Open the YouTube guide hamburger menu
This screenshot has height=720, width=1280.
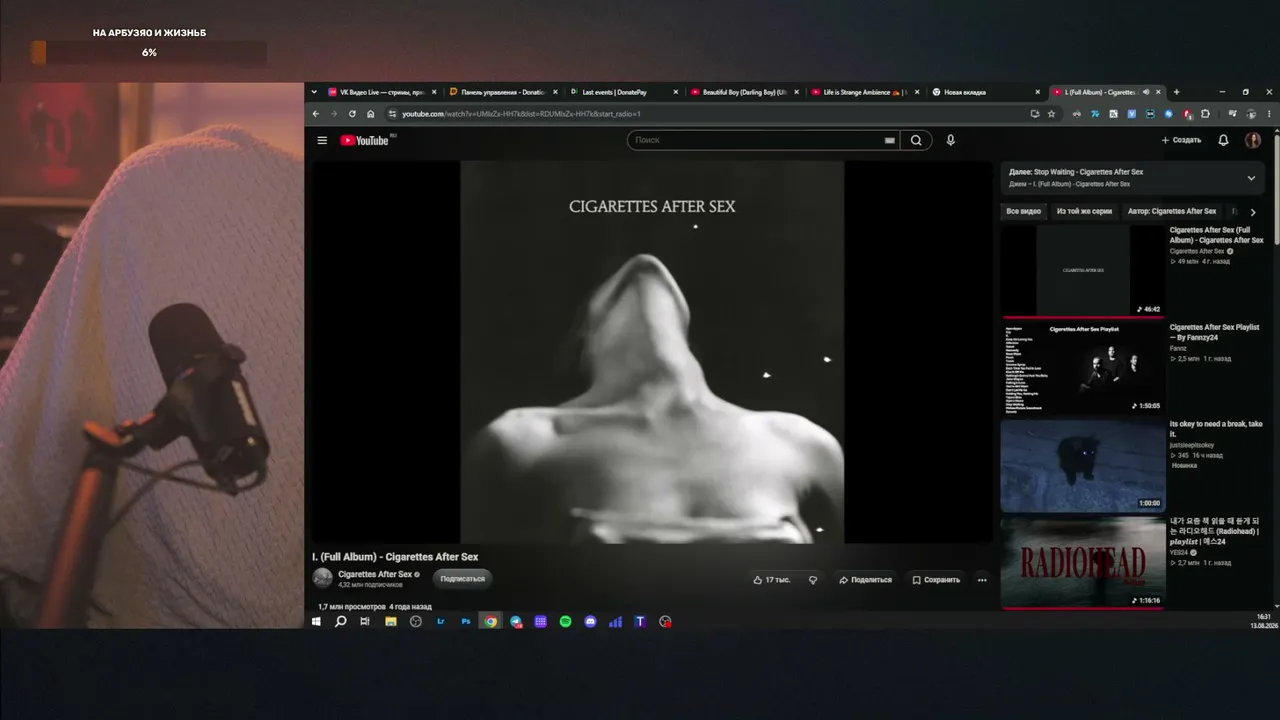(x=322, y=141)
